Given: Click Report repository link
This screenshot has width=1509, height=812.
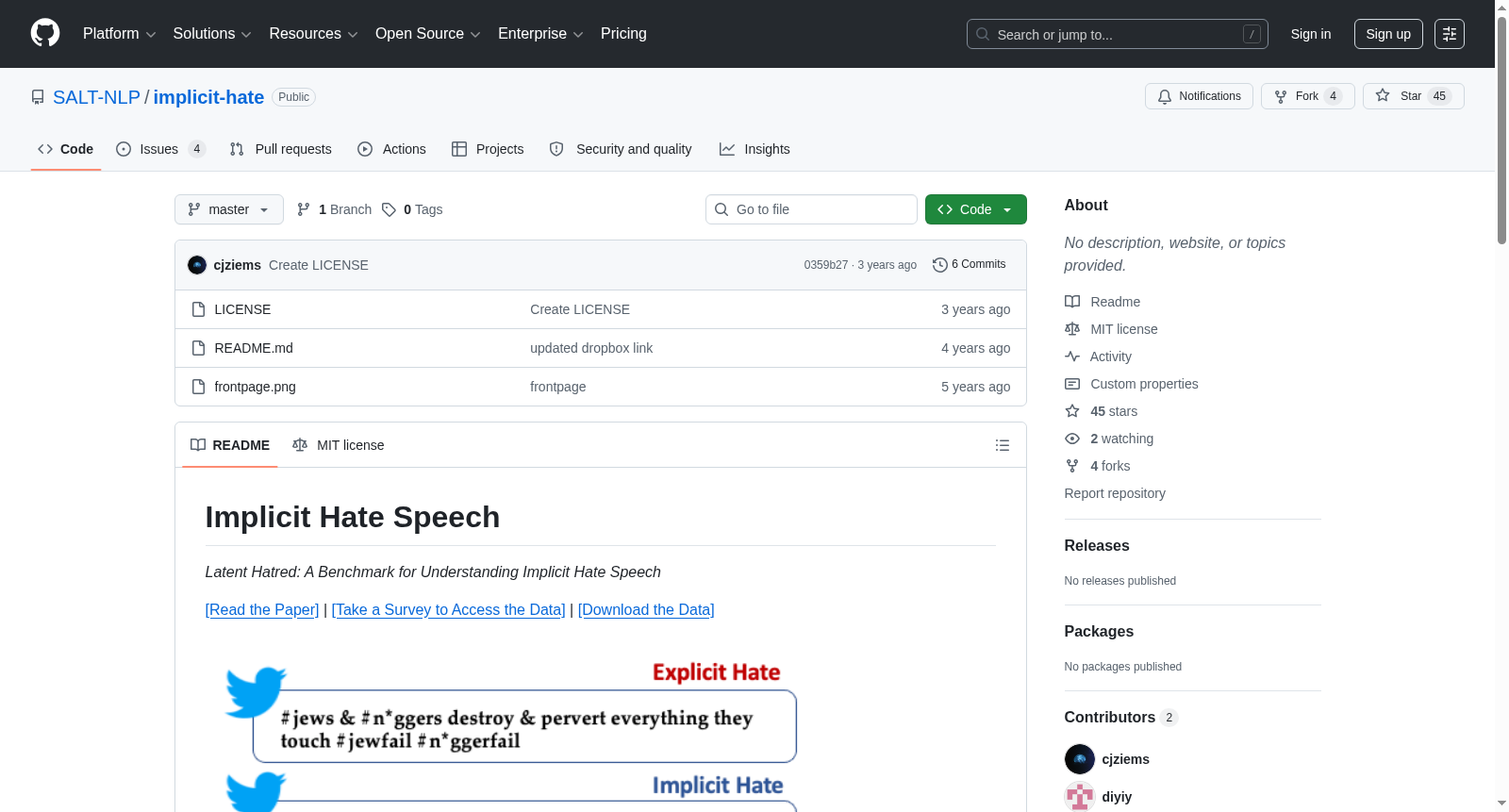Looking at the screenshot, I should click(1115, 493).
